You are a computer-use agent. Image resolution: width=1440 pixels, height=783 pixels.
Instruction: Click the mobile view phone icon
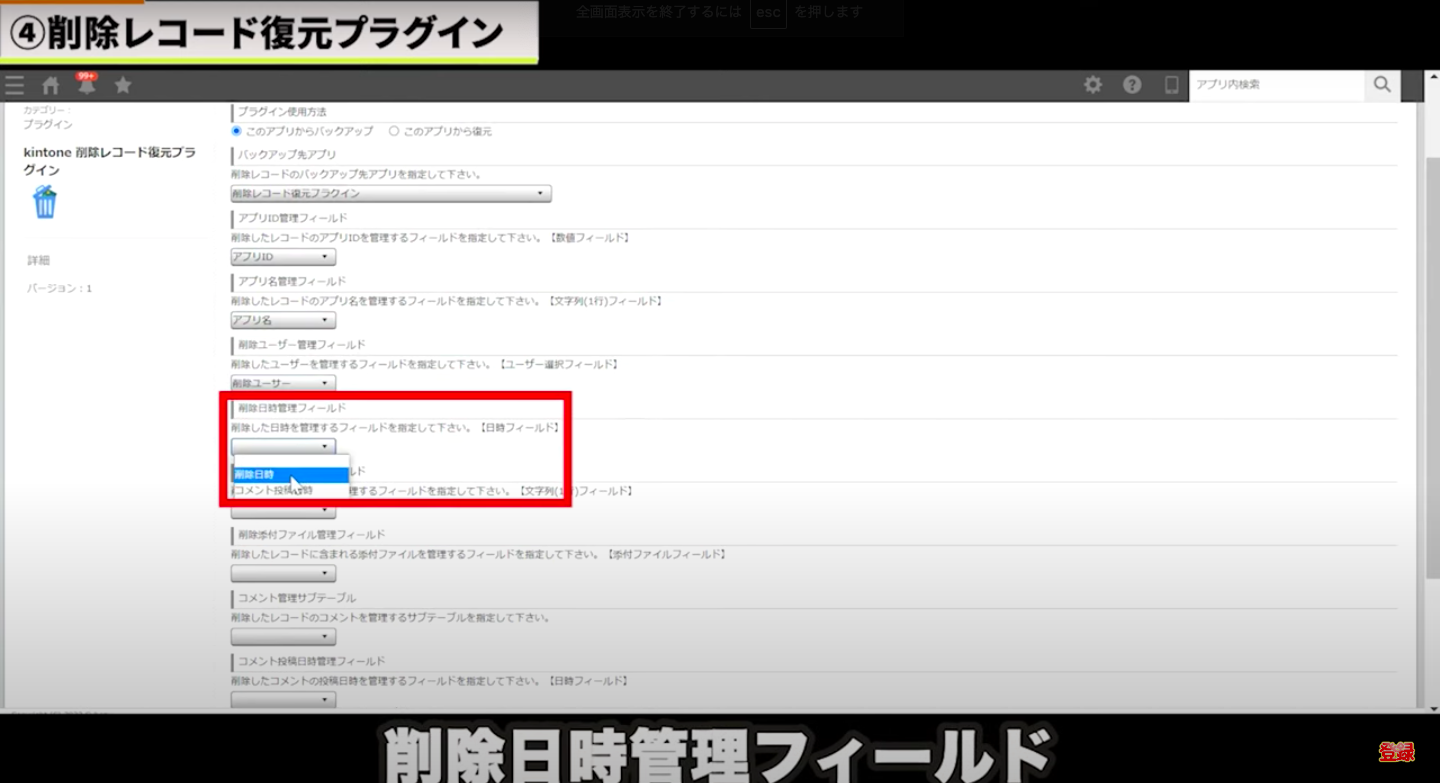pos(1171,85)
